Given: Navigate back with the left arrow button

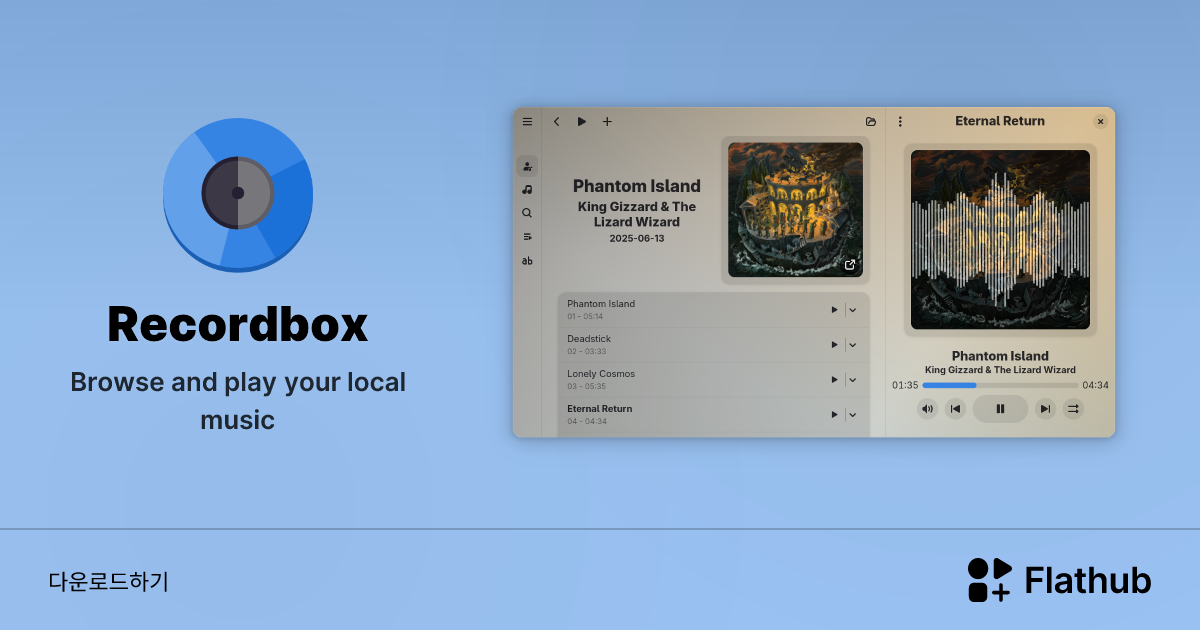Looking at the screenshot, I should [556, 121].
